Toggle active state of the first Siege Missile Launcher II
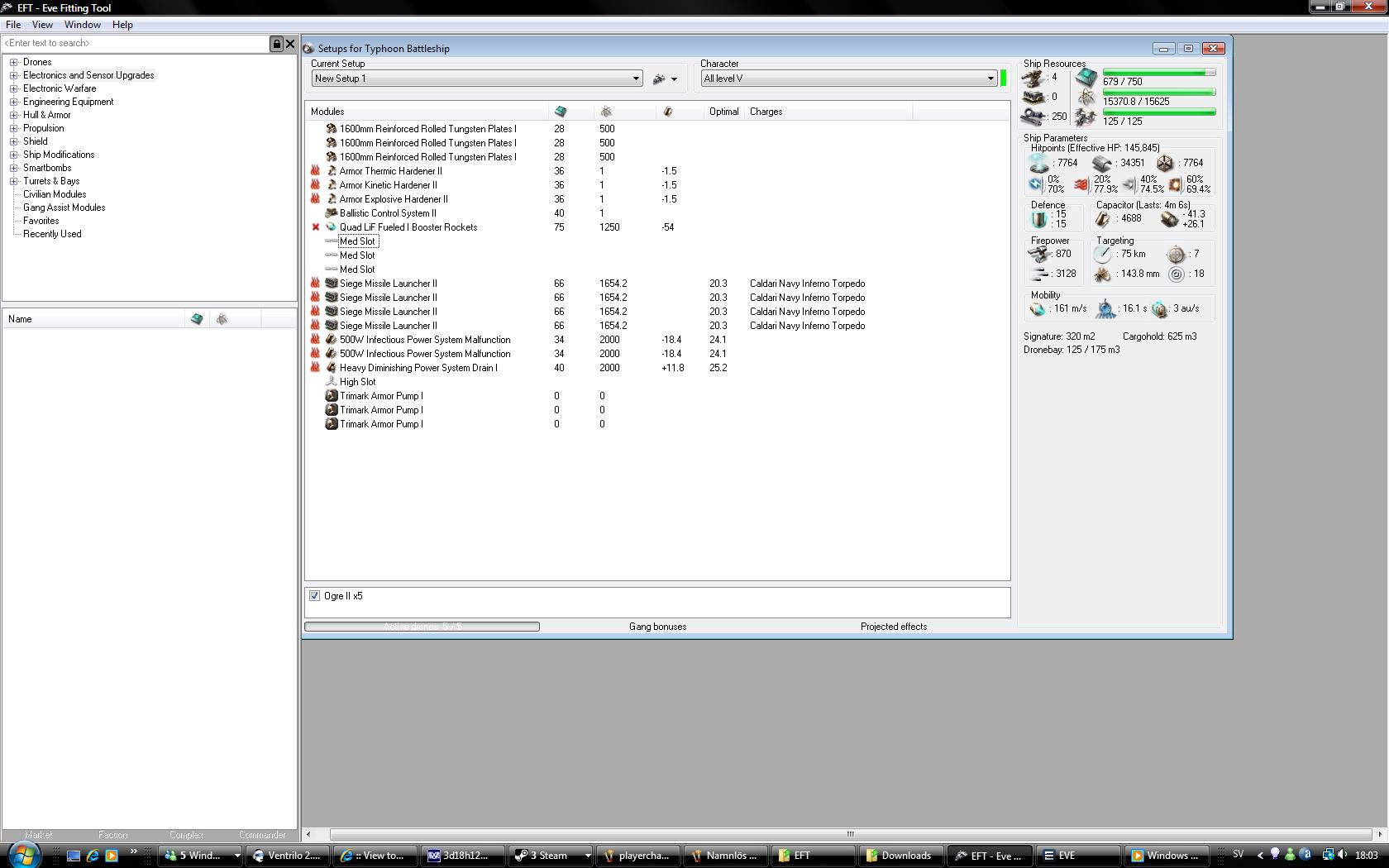Image resolution: width=1389 pixels, height=868 pixels. click(315, 284)
